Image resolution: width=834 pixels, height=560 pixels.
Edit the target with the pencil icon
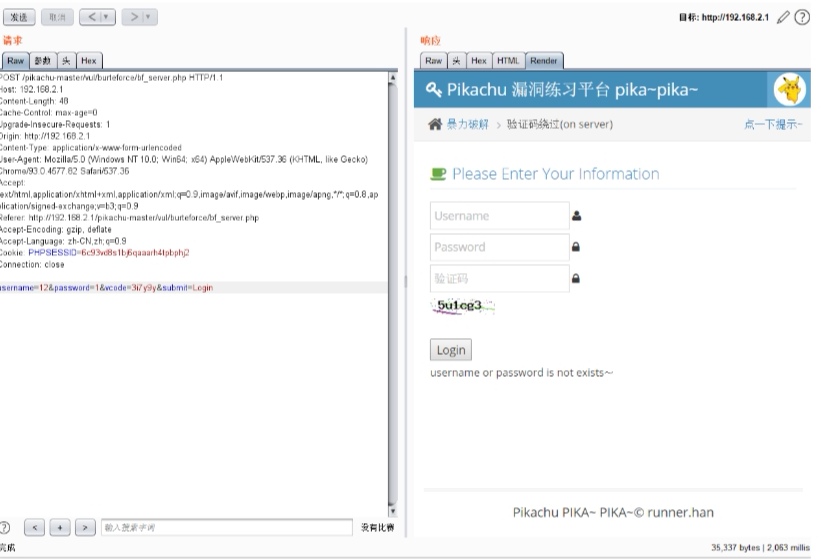(x=783, y=18)
